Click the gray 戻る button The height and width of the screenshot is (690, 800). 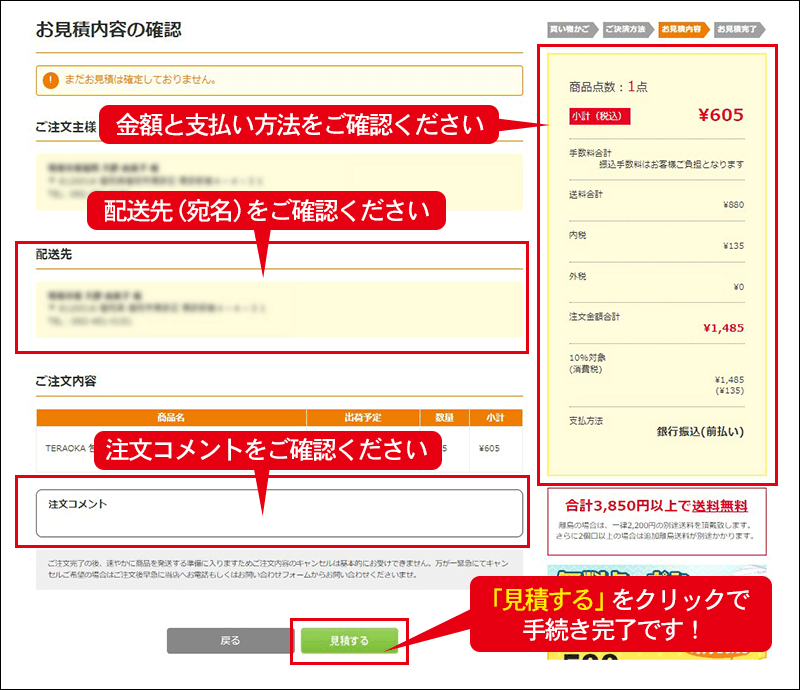[229, 641]
